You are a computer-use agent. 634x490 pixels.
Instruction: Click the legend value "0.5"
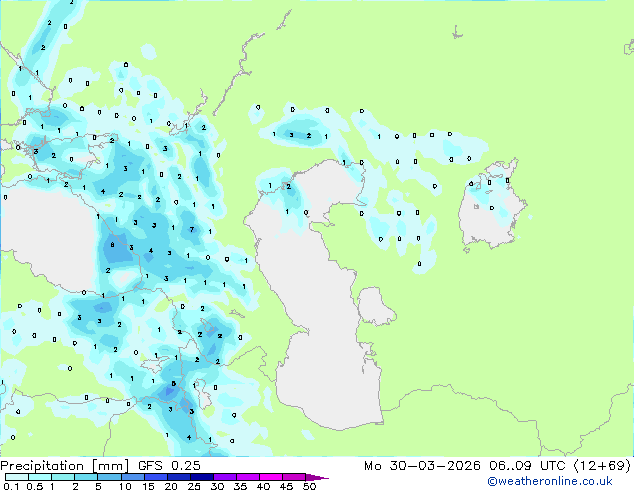[35, 486]
